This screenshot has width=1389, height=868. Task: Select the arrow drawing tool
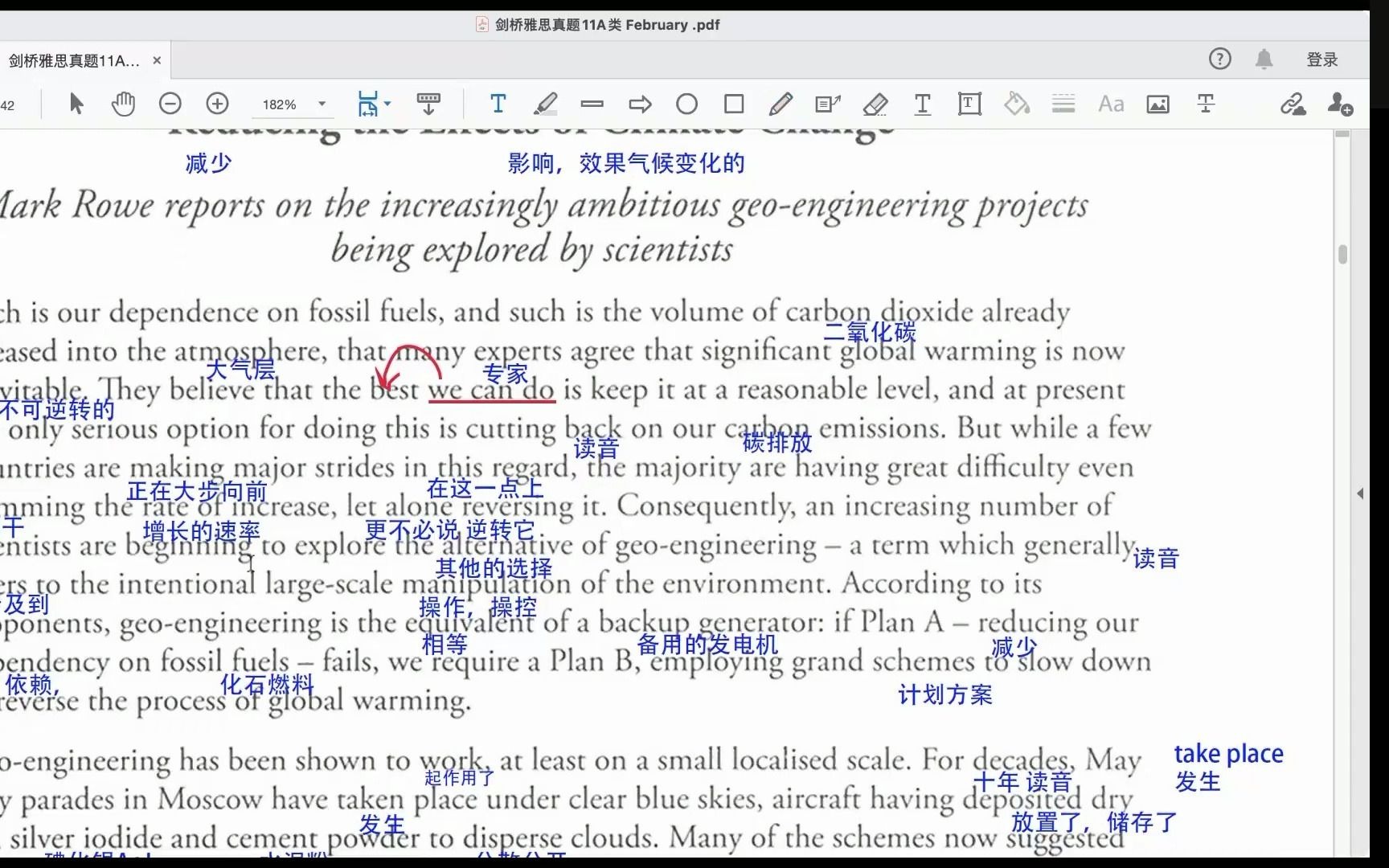pos(640,104)
